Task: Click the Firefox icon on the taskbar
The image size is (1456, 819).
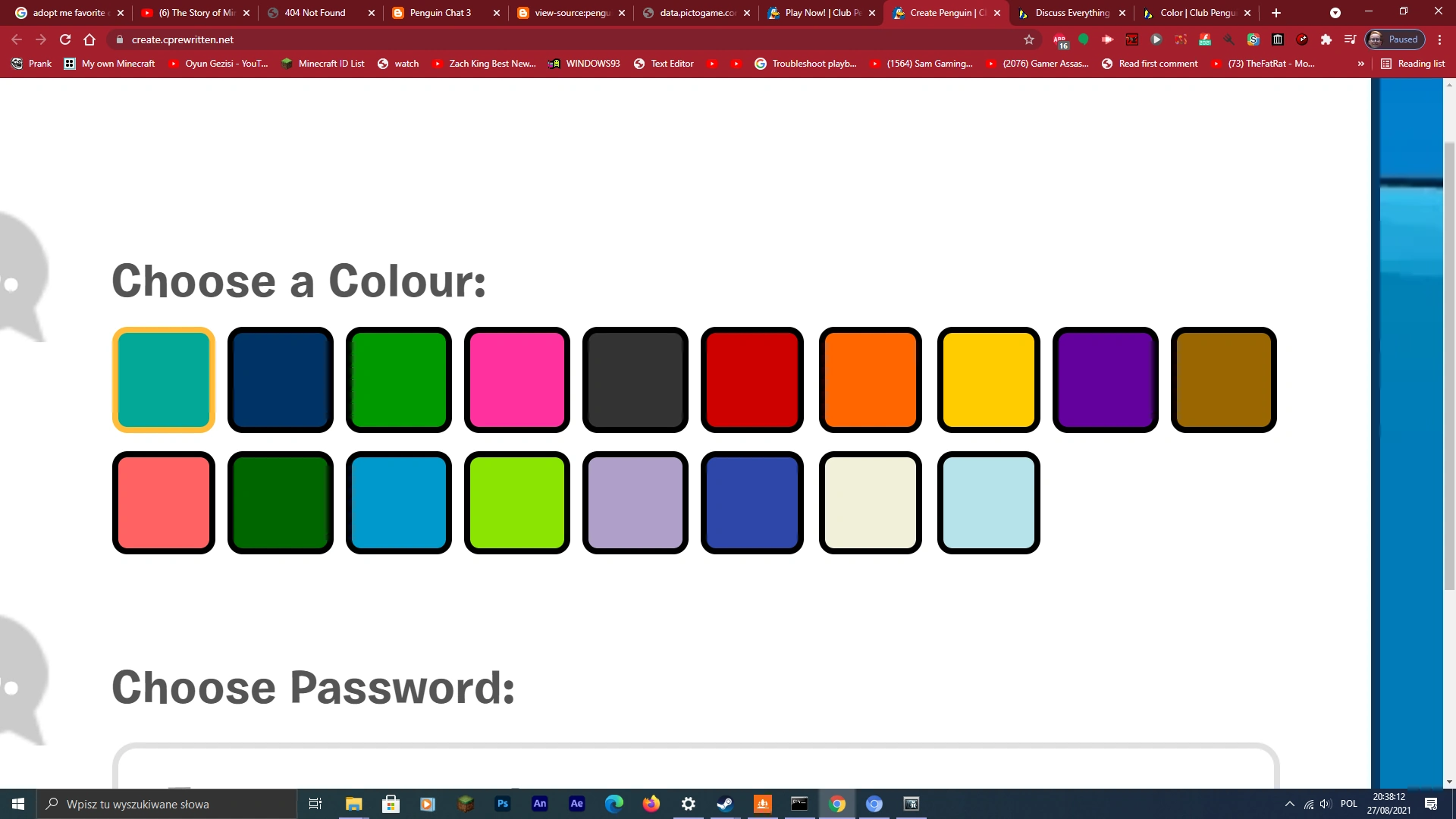Action: [651, 804]
